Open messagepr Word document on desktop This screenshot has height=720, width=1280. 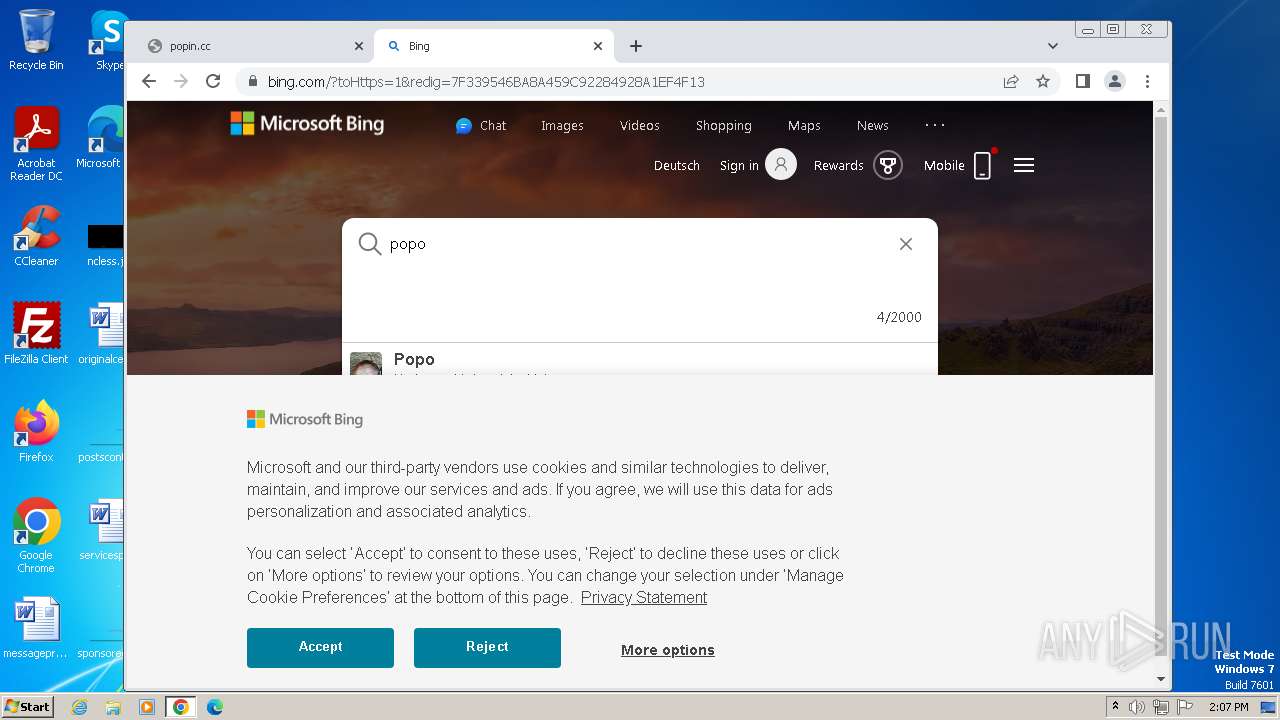[x=36, y=628]
